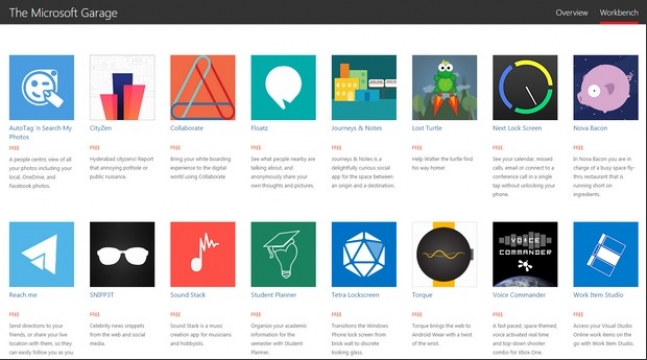Select the Nova Bacon pink pig icon
This screenshot has width=647, height=360.
coord(606,88)
